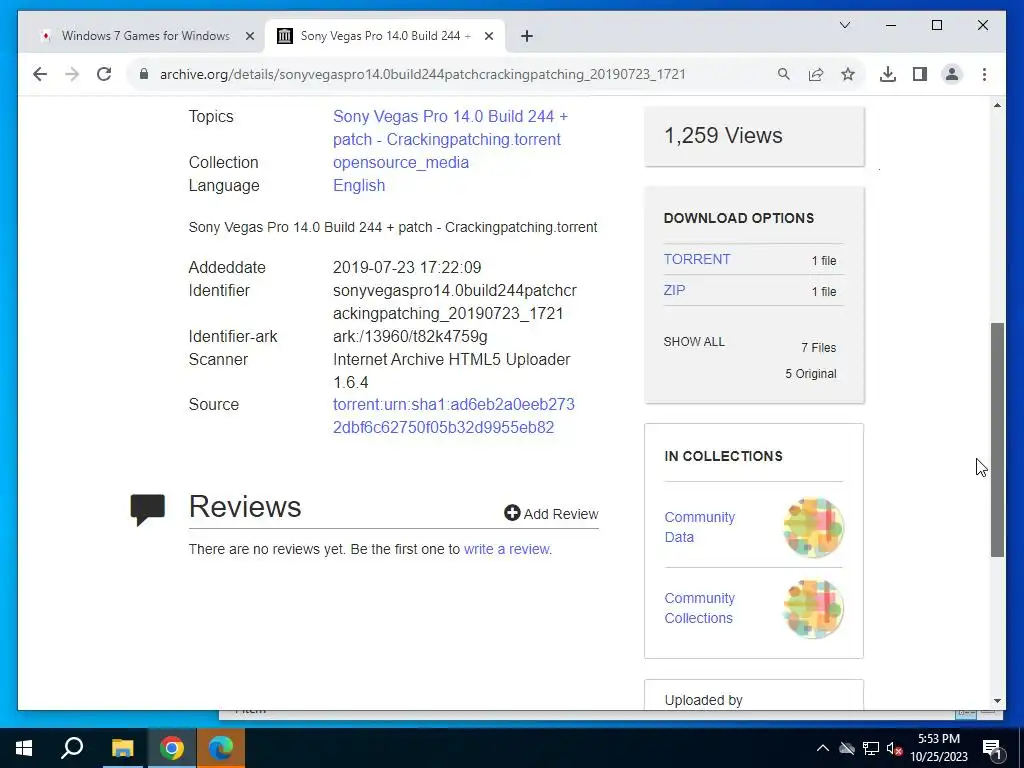Go back to the previous page

pos(40,74)
